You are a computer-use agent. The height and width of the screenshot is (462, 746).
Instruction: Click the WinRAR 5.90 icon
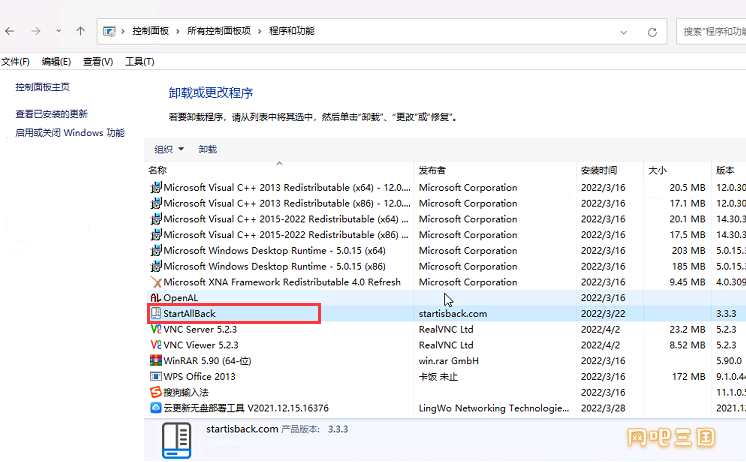pyautogui.click(x=156, y=361)
